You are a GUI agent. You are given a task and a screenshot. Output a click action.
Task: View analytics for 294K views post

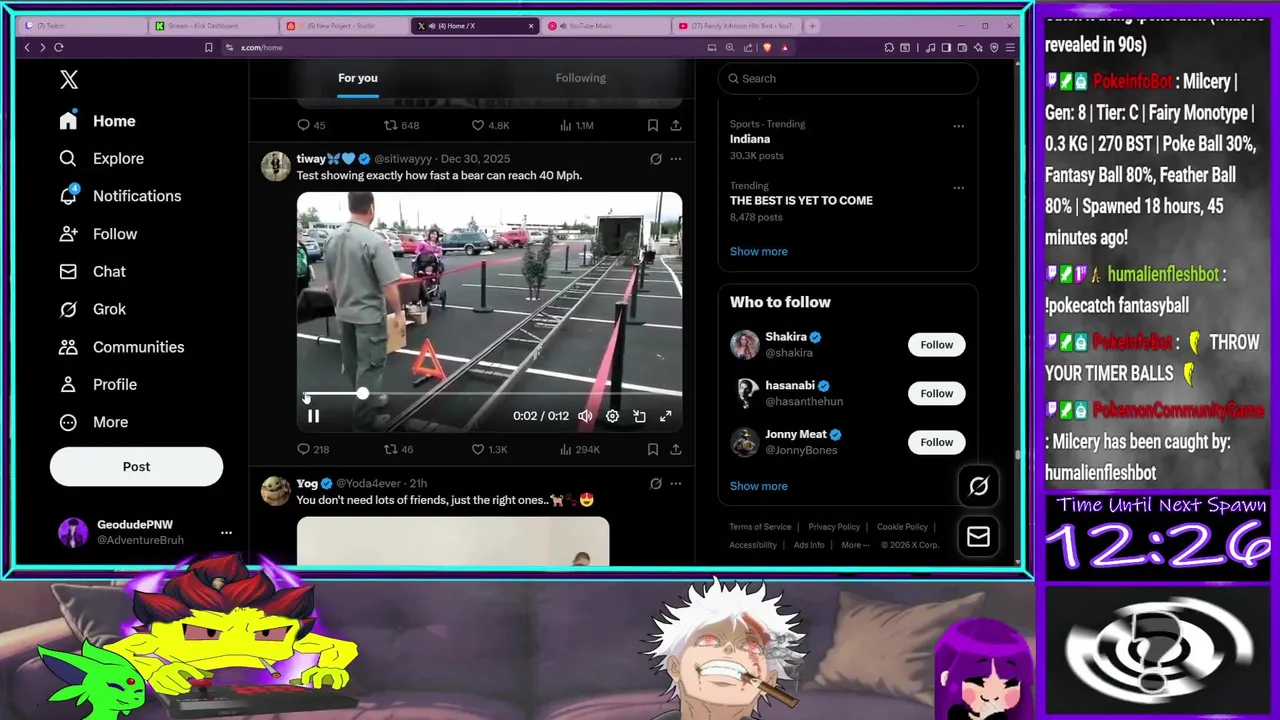pos(579,449)
